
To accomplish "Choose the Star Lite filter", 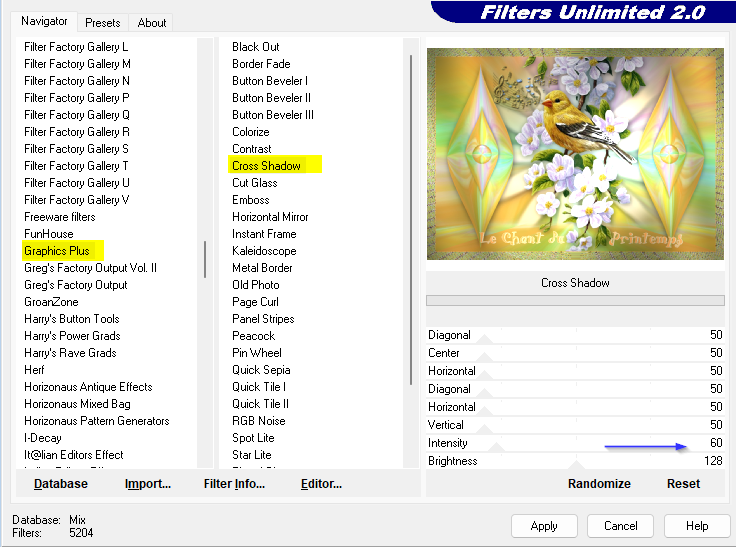I will pyautogui.click(x=252, y=455).
